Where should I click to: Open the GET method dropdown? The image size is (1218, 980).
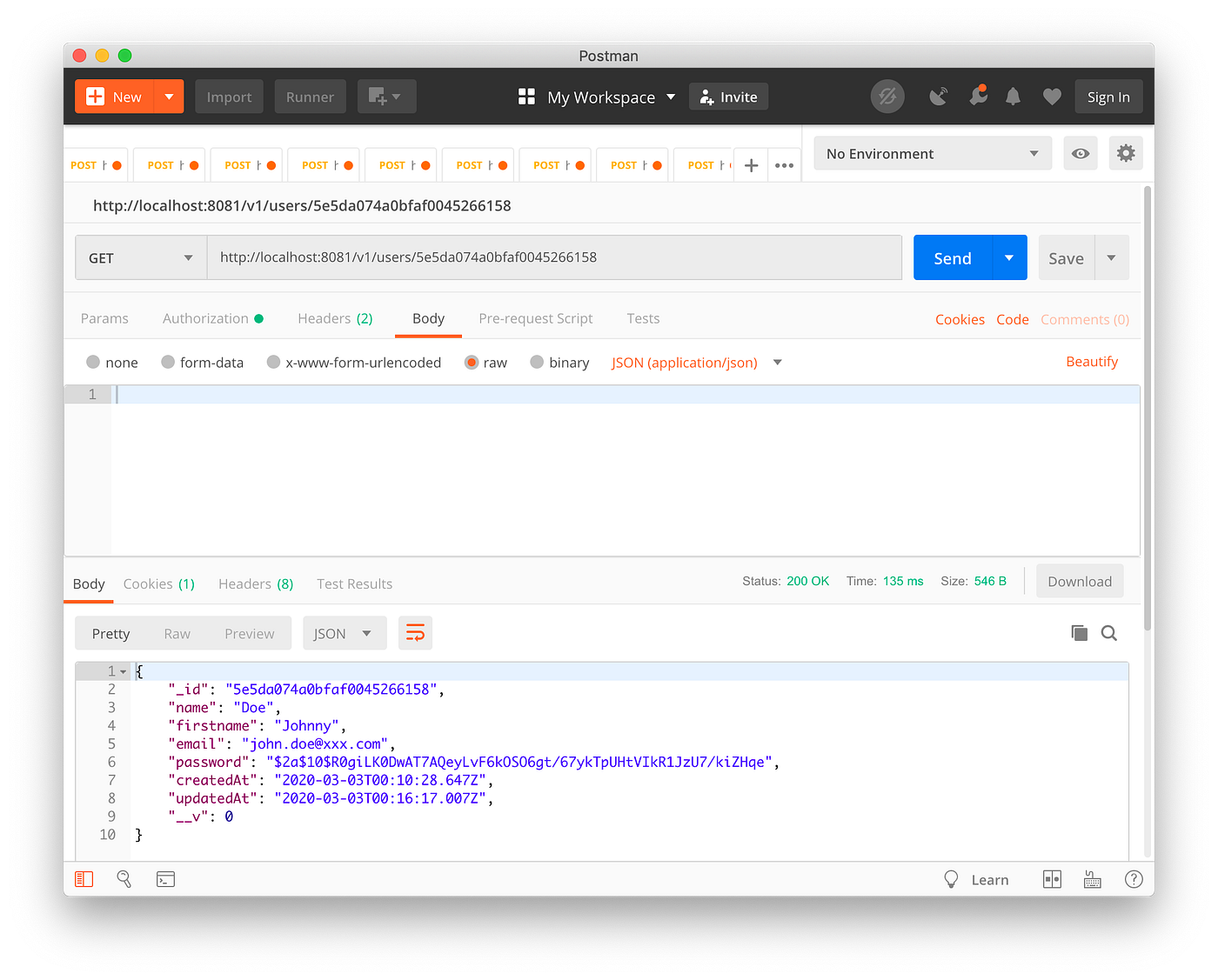[140, 257]
